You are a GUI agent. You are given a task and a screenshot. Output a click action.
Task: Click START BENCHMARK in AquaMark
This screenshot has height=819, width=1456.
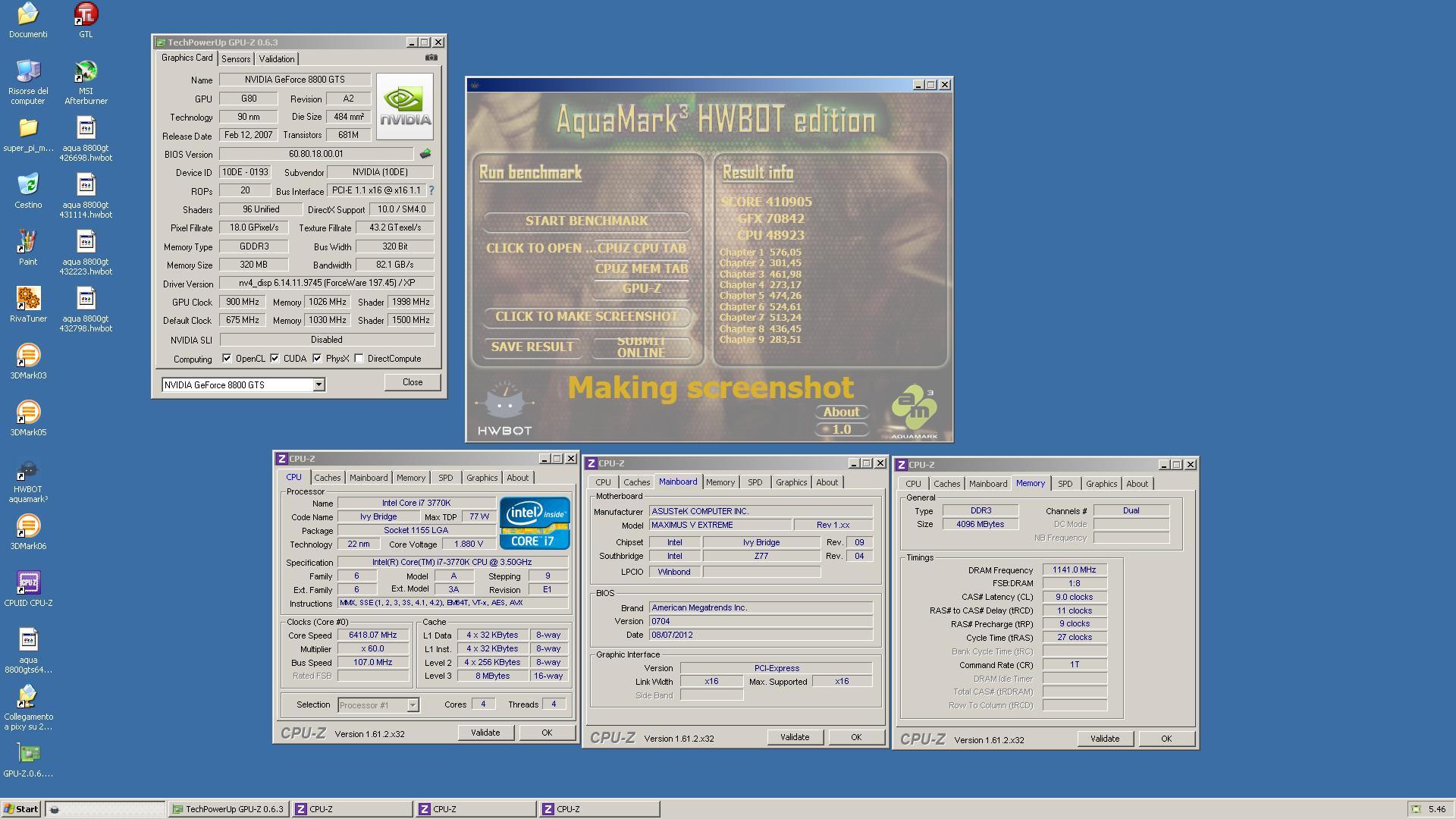click(587, 221)
